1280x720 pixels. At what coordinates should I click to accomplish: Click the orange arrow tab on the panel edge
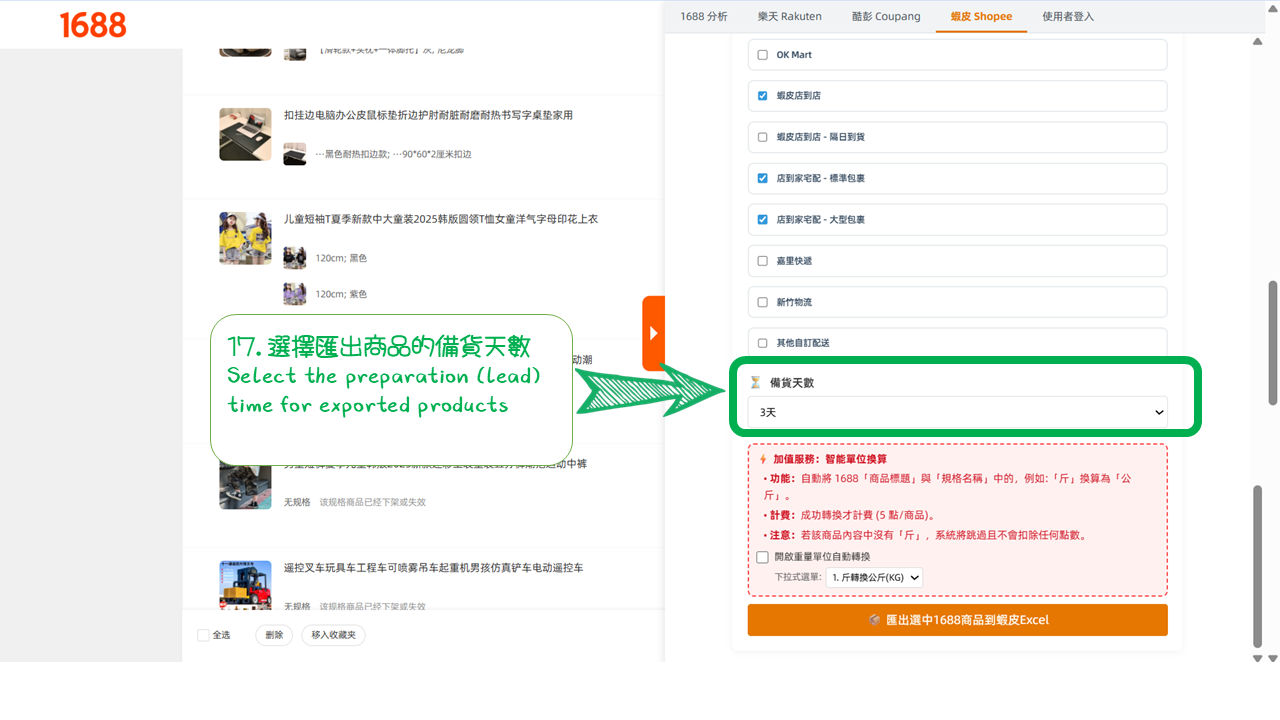pyautogui.click(x=655, y=333)
